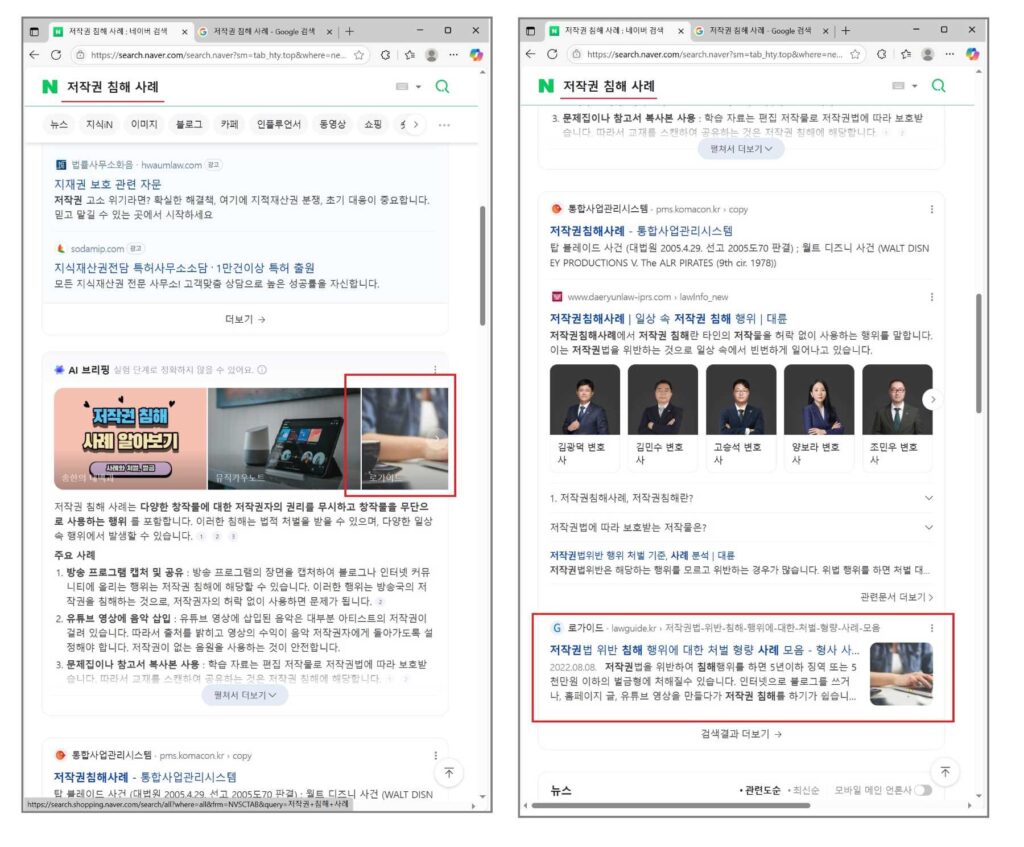Open Settings and more in left window
The height and width of the screenshot is (847, 1024).
coord(453,55)
